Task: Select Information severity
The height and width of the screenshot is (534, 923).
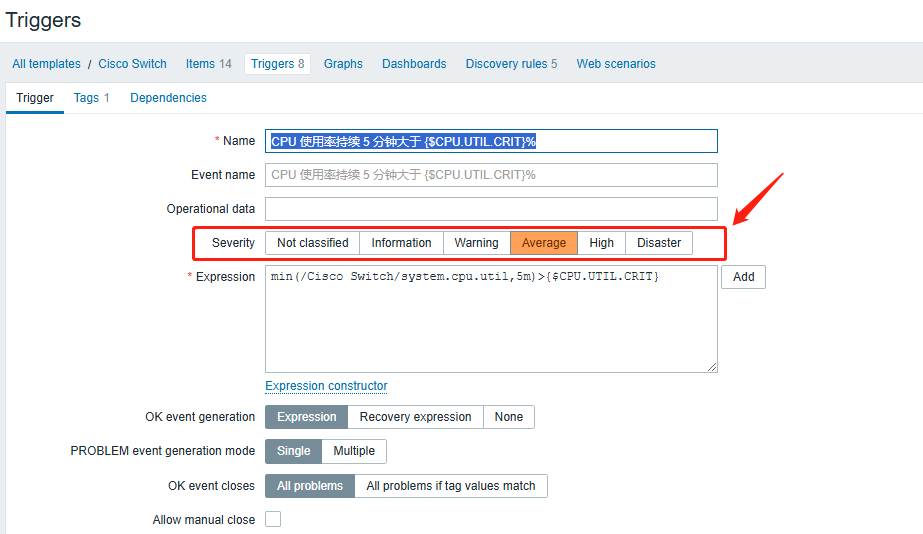Action: [401, 243]
